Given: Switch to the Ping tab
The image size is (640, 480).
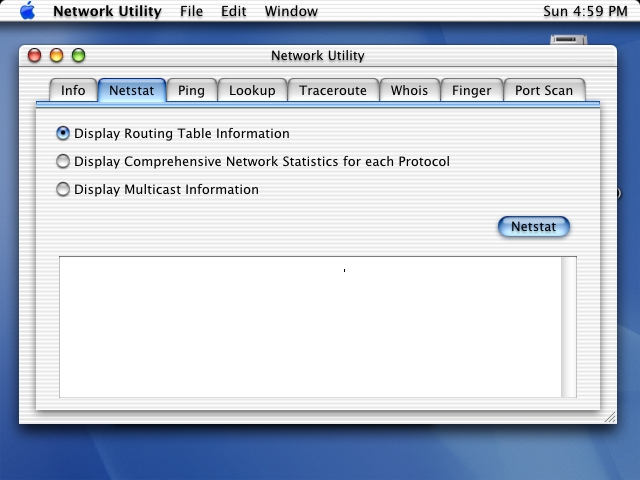Looking at the screenshot, I should click(x=191, y=90).
